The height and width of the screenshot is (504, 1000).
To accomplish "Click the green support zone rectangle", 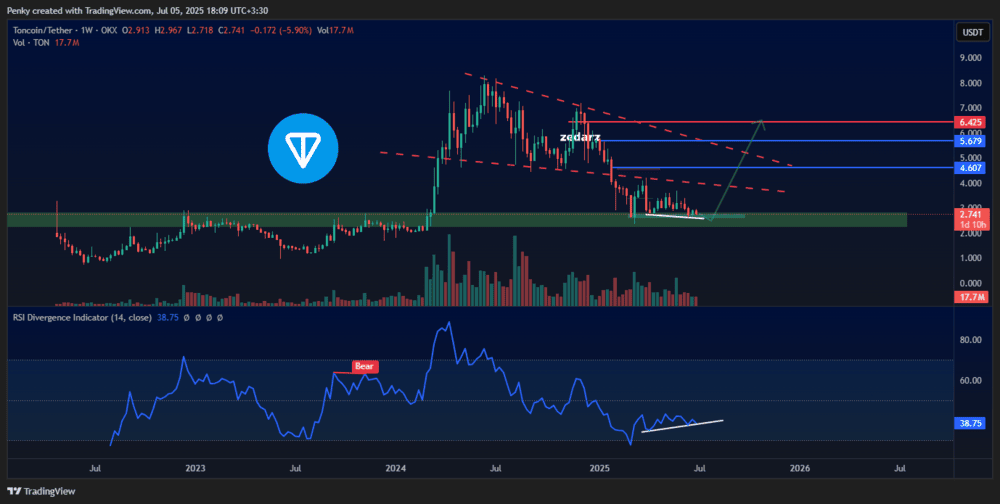I will point(457,220).
